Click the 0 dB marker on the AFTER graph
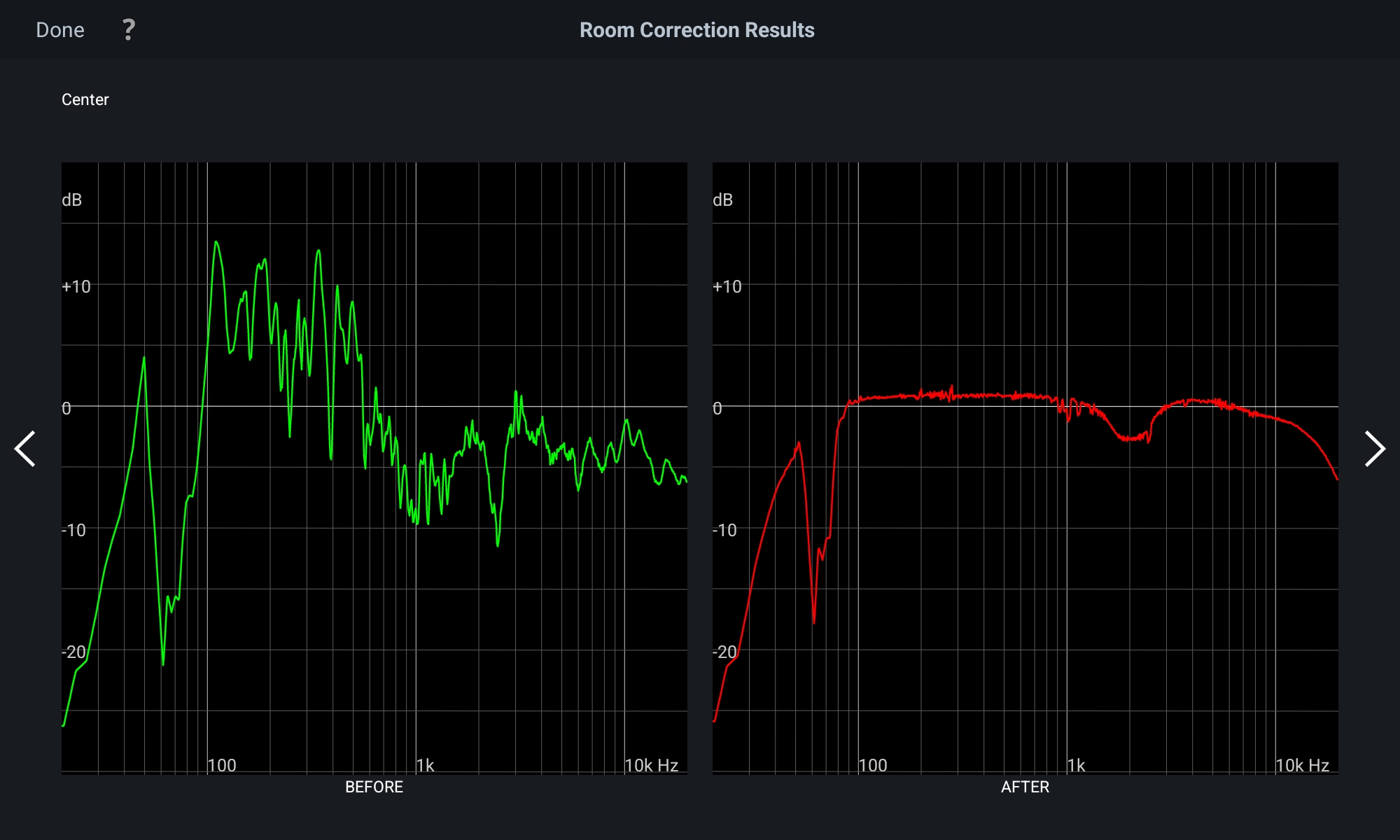 point(717,409)
